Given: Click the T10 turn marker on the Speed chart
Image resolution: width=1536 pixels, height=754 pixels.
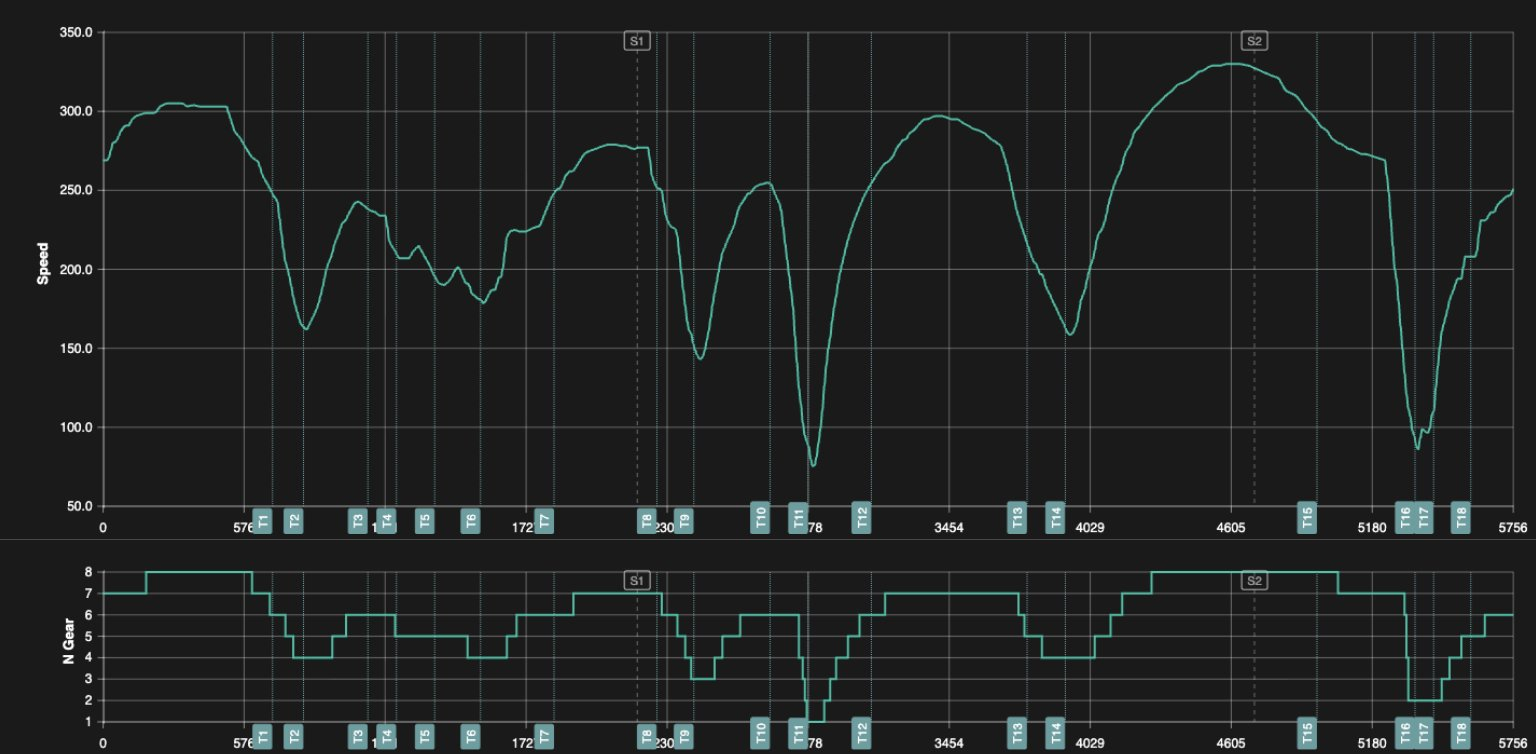Looking at the screenshot, I should [760, 518].
